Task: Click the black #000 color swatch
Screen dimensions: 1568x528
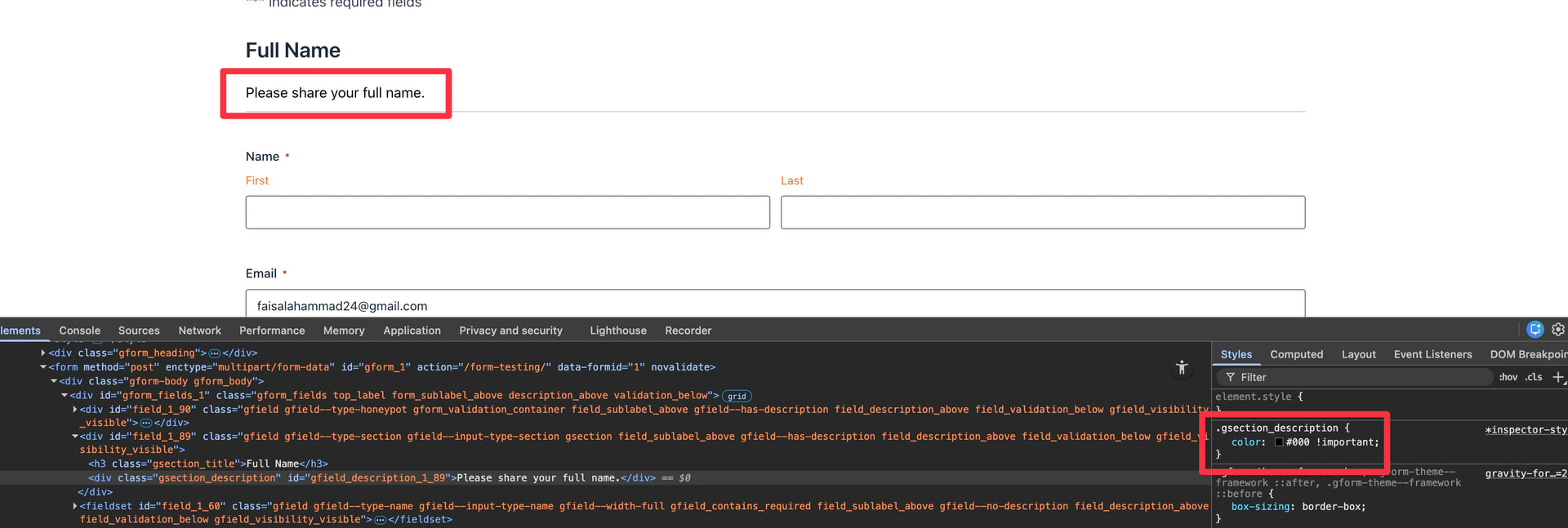Action: point(1279,442)
